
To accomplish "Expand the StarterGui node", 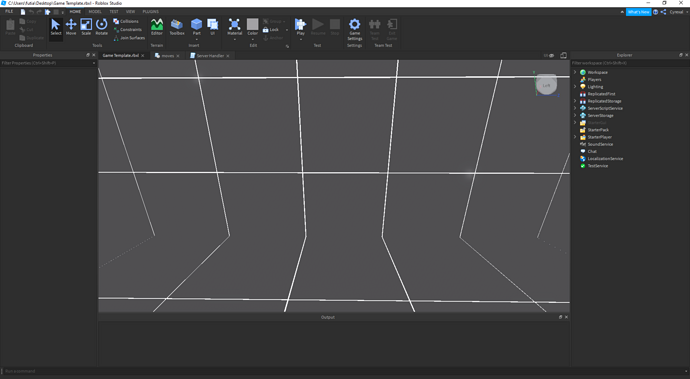I will click(x=575, y=123).
